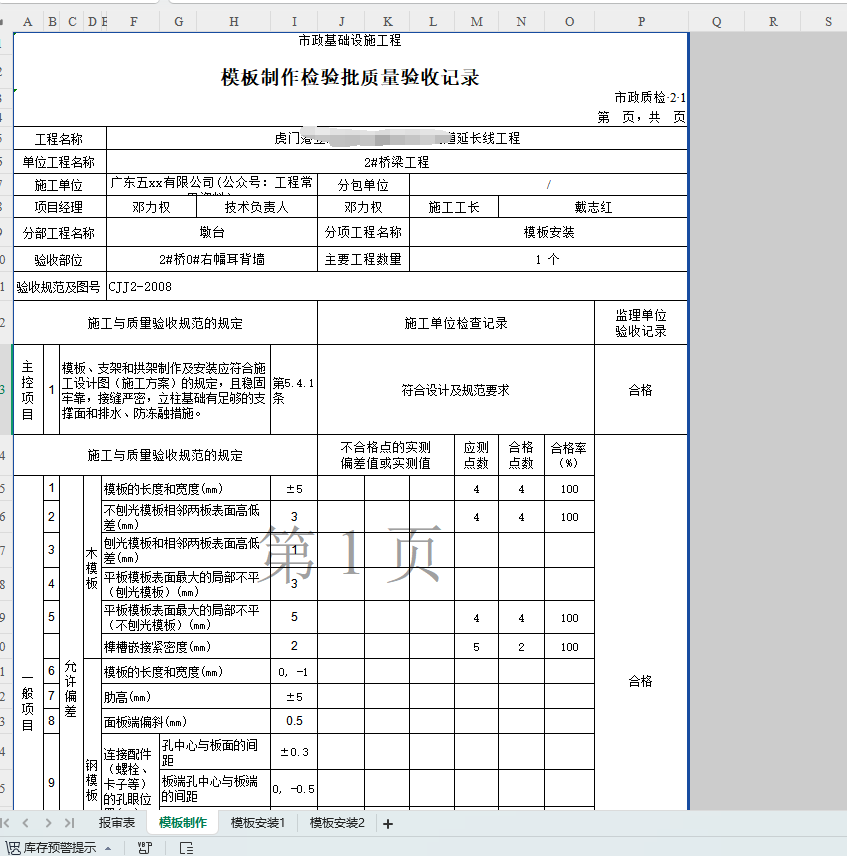
Task: Add a new sheet with plus icon
Action: (388, 824)
